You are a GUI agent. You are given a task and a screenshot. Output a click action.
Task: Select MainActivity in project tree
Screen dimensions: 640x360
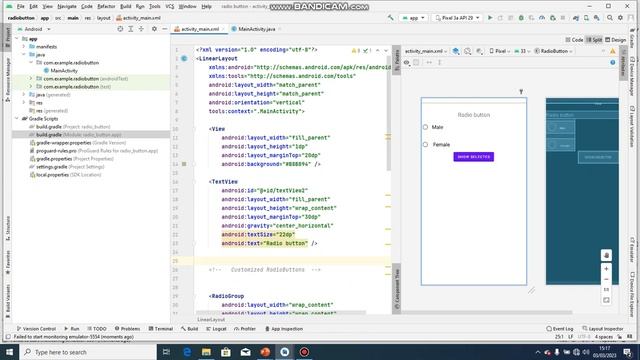pos(60,71)
